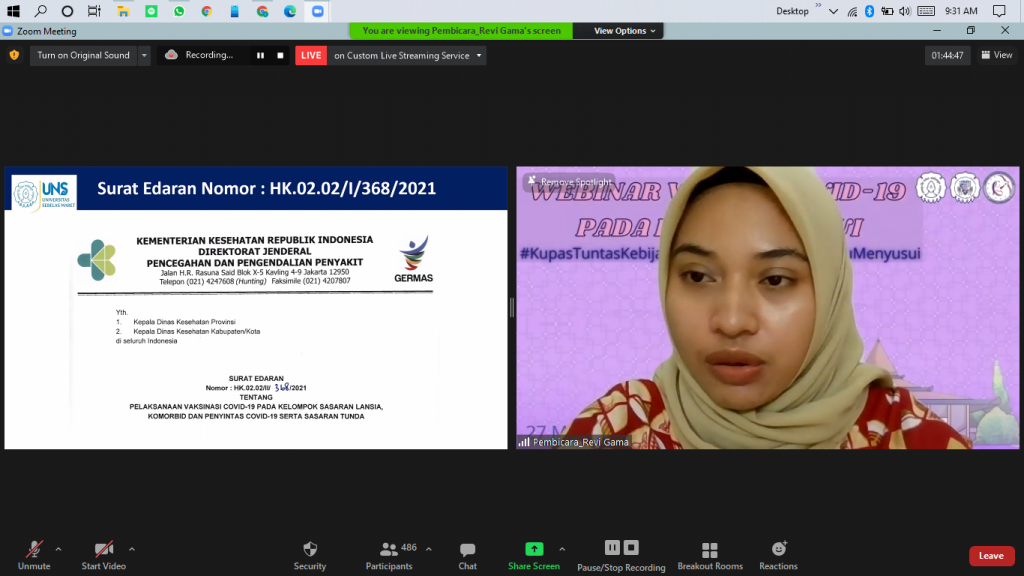The image size is (1024, 576).
Task: Click the green screen-viewing notification banner
Action: coord(462,31)
